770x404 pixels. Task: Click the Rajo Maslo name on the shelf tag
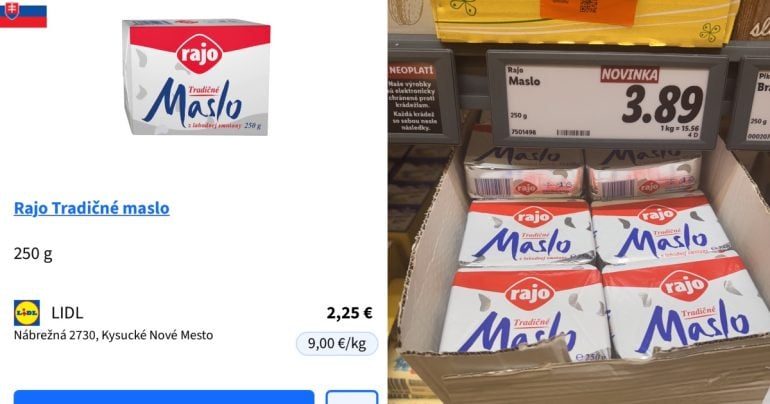[523, 77]
